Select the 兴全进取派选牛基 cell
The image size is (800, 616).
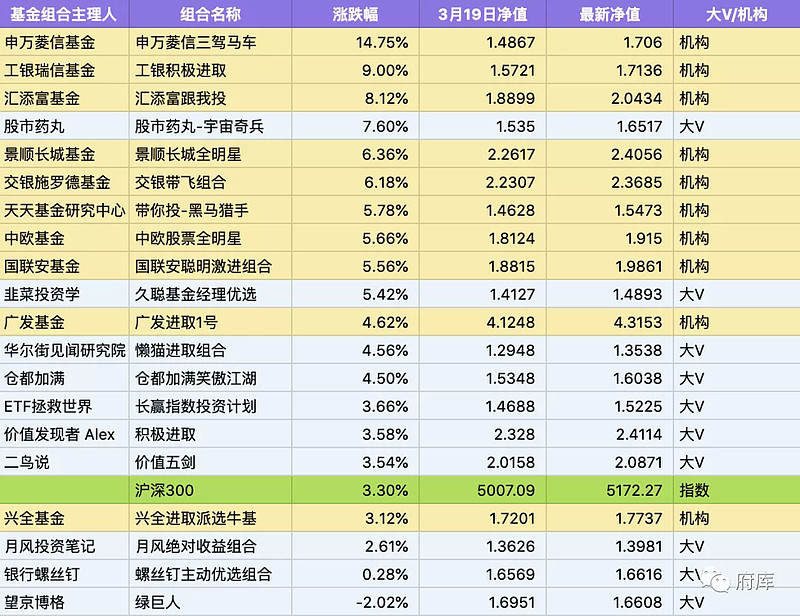(x=210, y=519)
